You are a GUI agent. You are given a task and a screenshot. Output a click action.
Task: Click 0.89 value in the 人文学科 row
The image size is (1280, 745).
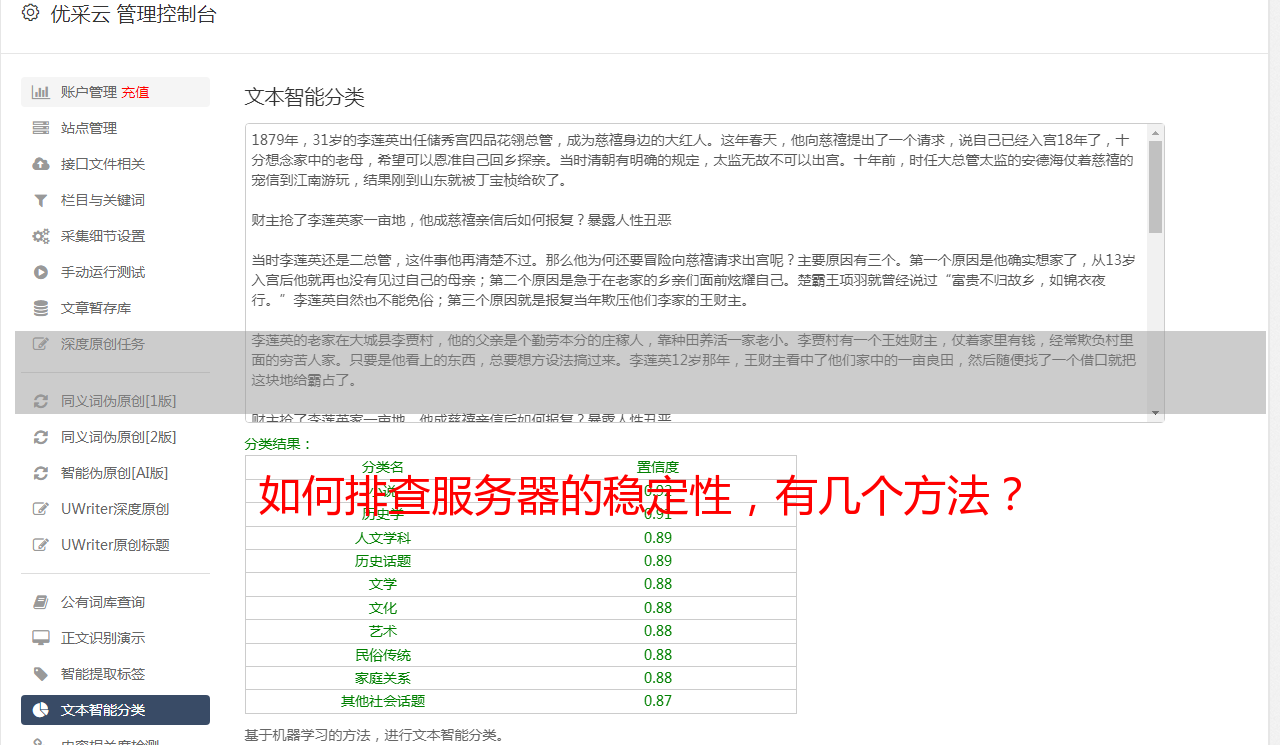[658, 538]
